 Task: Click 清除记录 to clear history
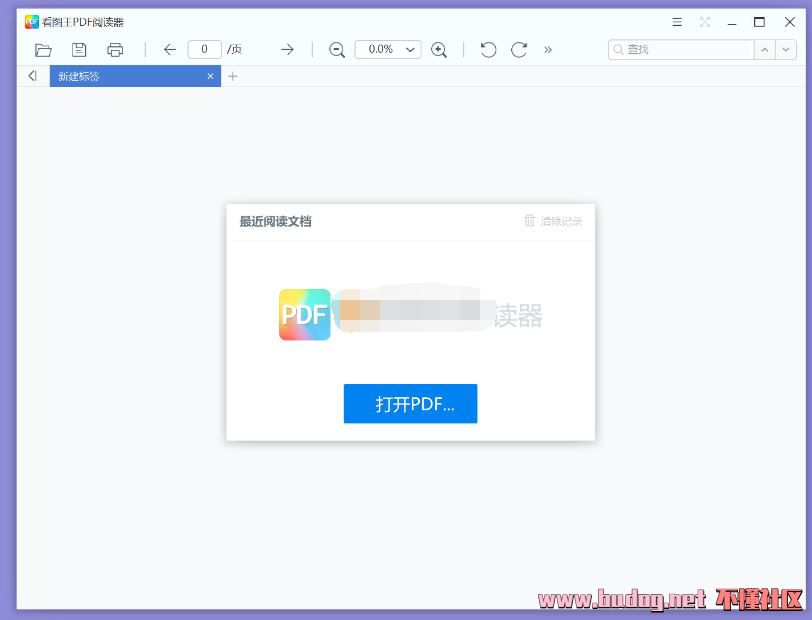(554, 221)
